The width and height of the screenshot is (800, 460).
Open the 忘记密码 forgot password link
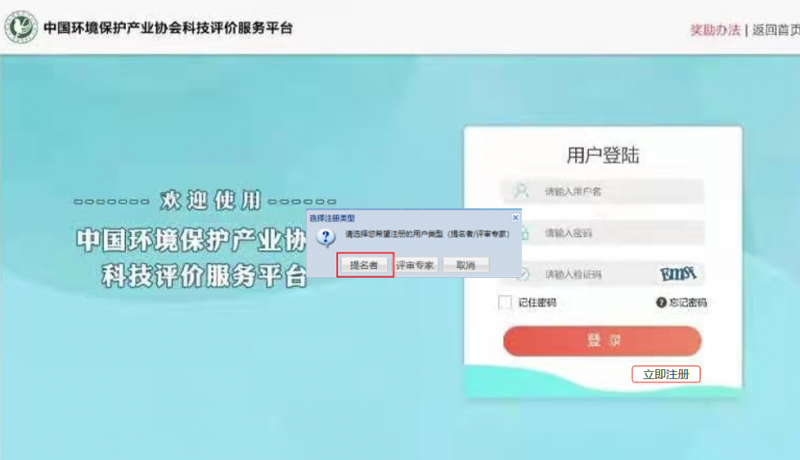[x=688, y=302]
